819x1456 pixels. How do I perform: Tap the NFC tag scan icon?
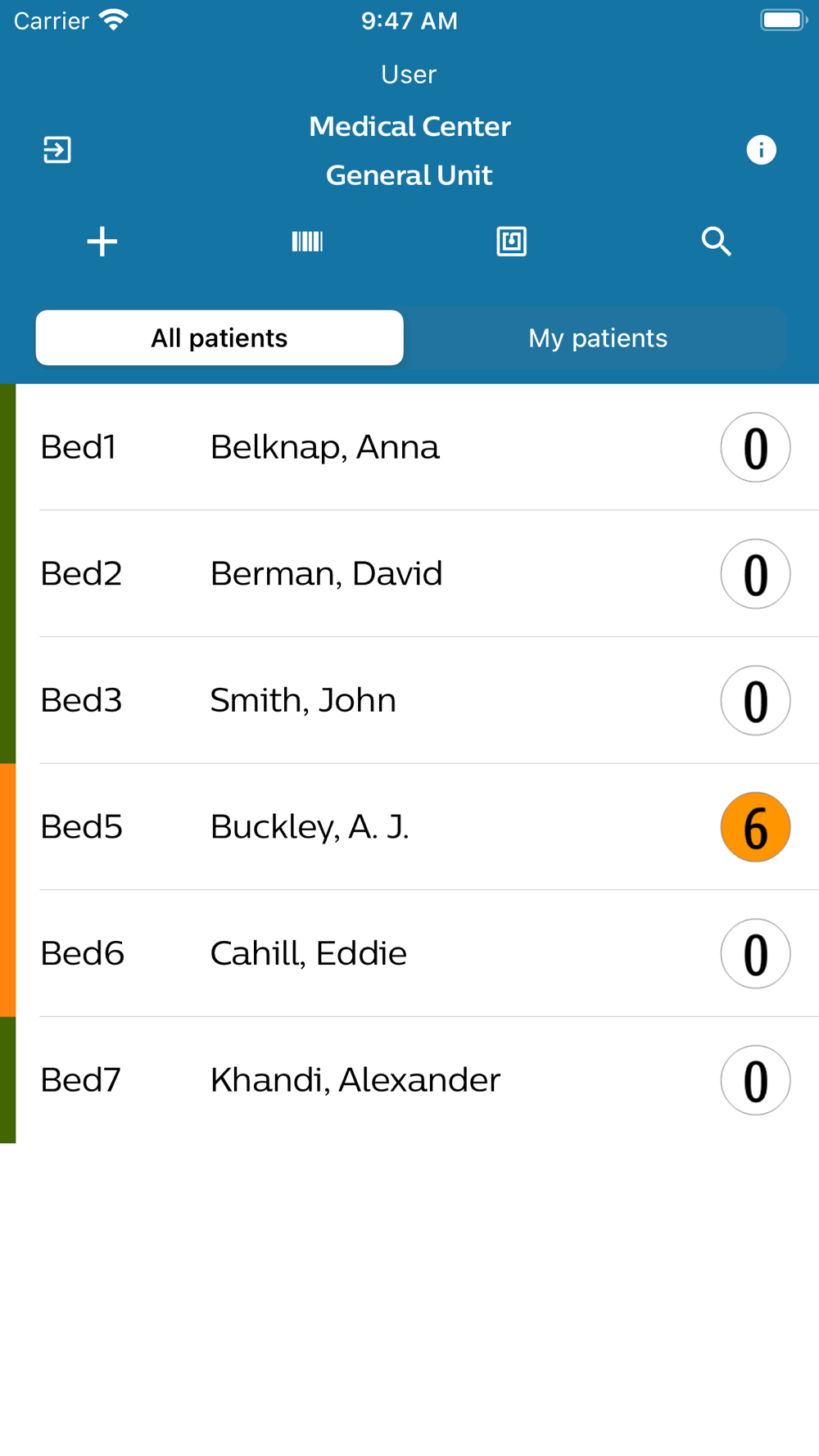click(512, 242)
